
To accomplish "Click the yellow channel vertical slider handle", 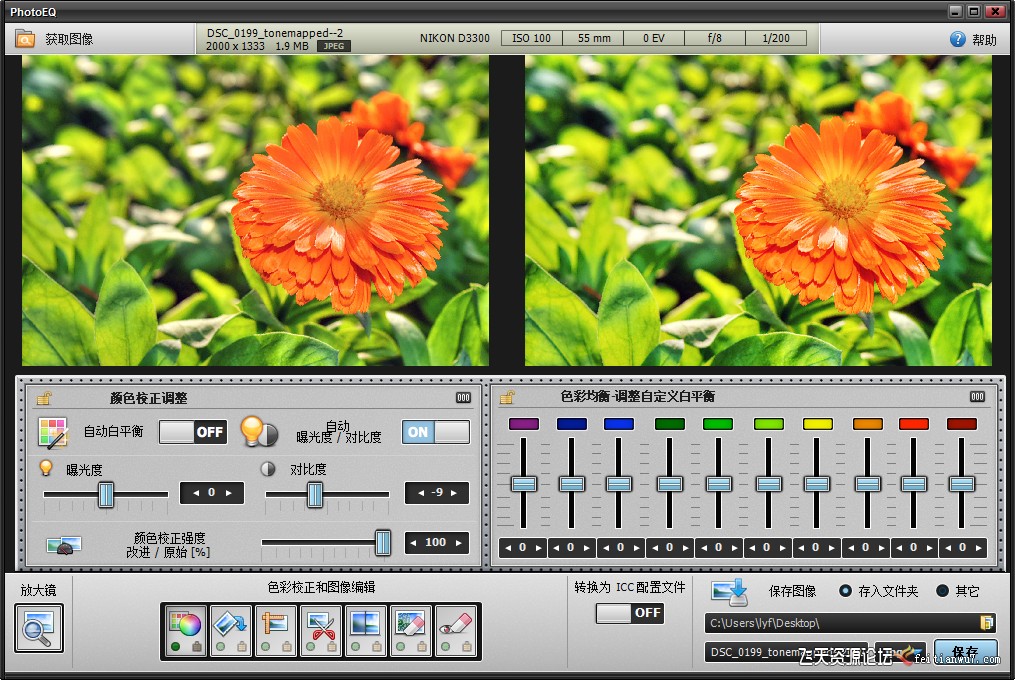I will [817, 484].
